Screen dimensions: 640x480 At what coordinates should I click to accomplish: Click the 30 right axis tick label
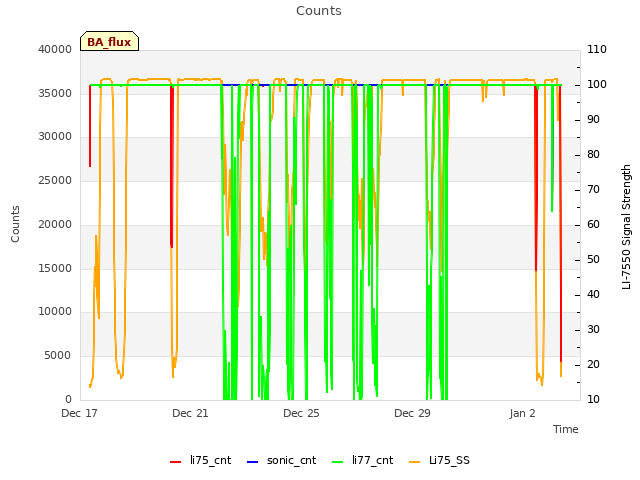(x=593, y=329)
